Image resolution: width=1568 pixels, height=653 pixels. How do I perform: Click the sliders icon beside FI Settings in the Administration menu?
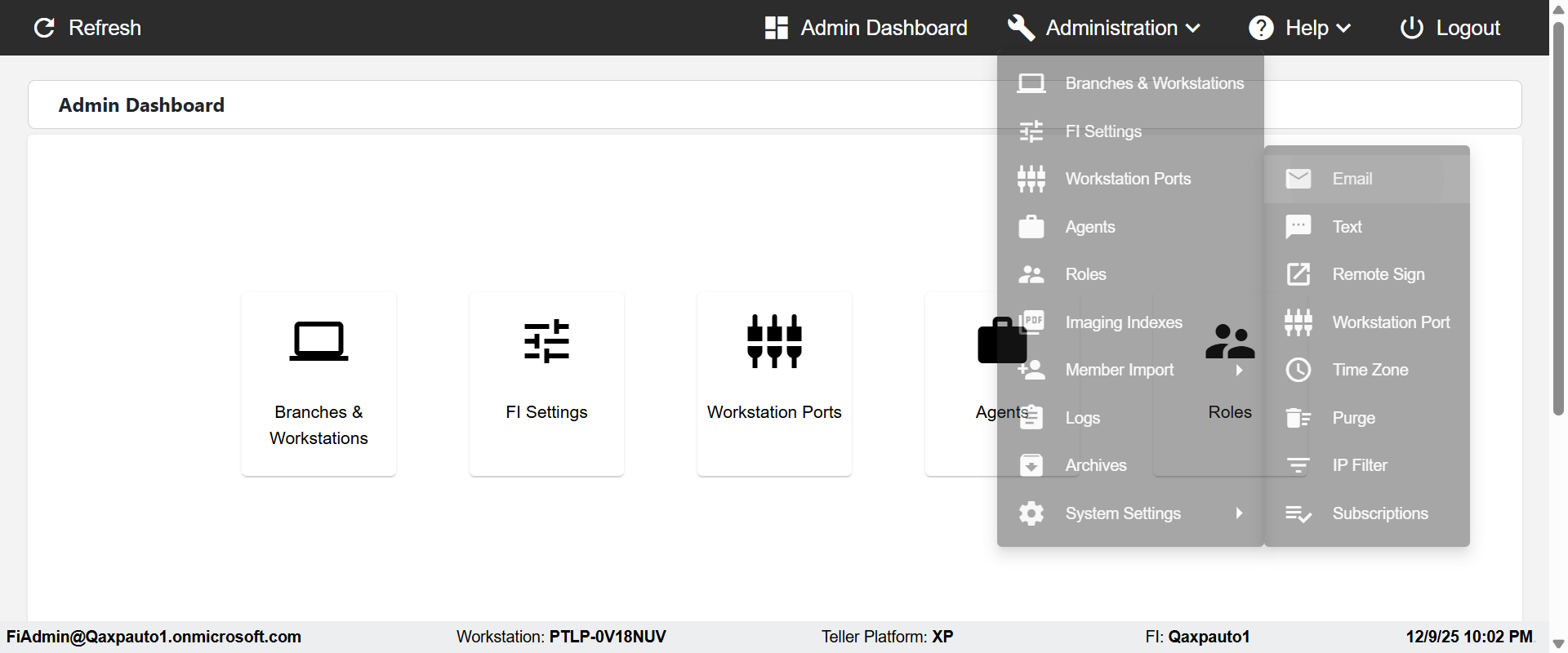point(1031,131)
